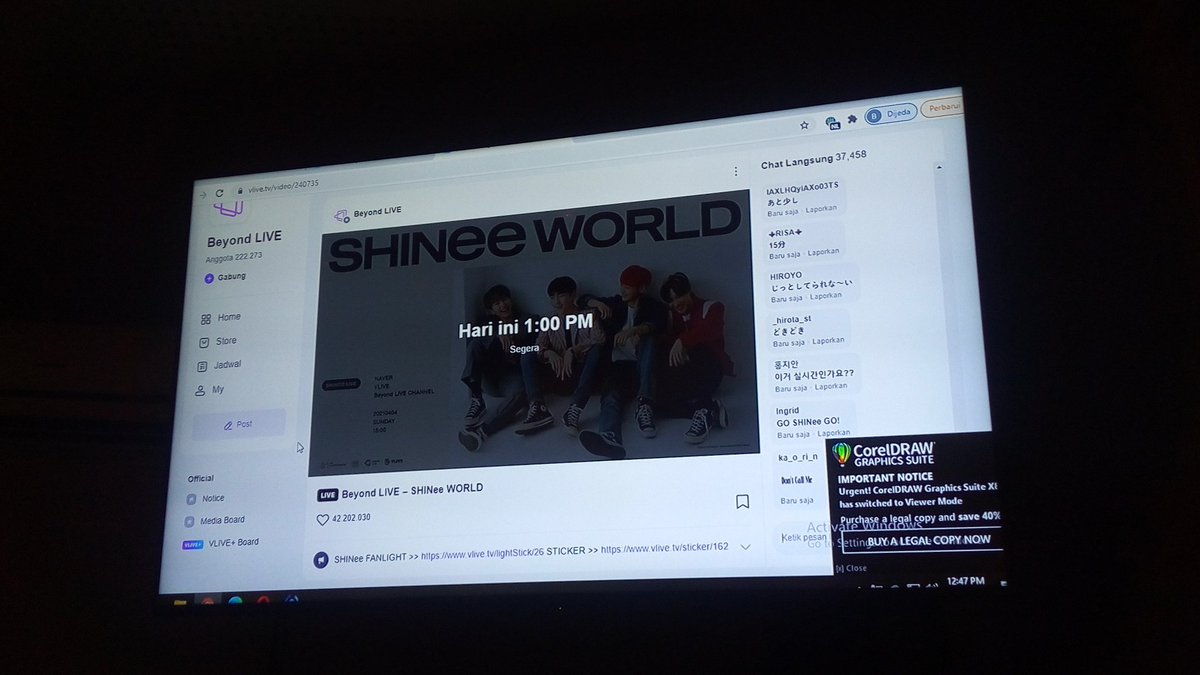This screenshot has width=1200, height=675.
Task: Open the Media Board
Action: pos(214,520)
